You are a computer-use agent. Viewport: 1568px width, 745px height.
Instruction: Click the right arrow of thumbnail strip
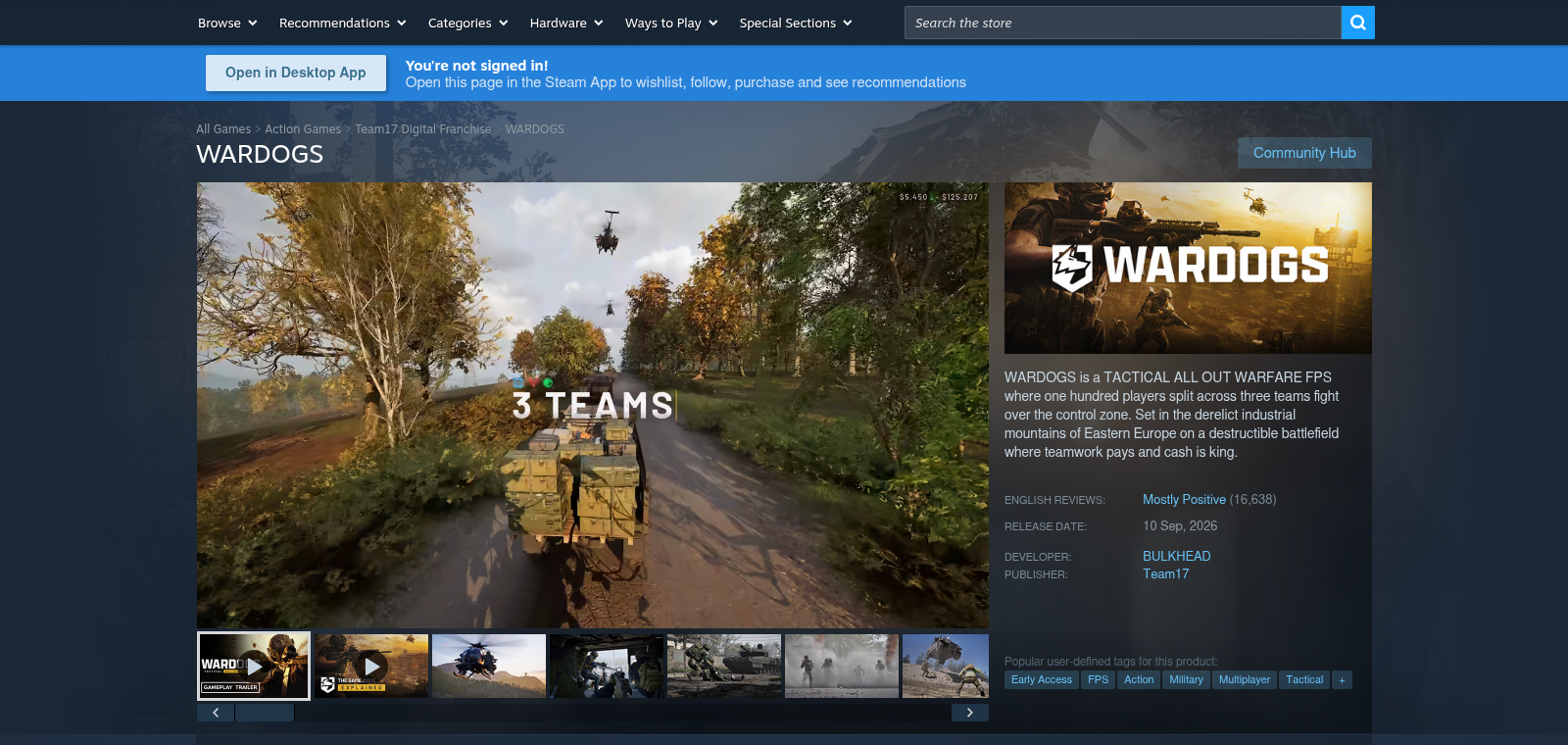click(x=970, y=713)
